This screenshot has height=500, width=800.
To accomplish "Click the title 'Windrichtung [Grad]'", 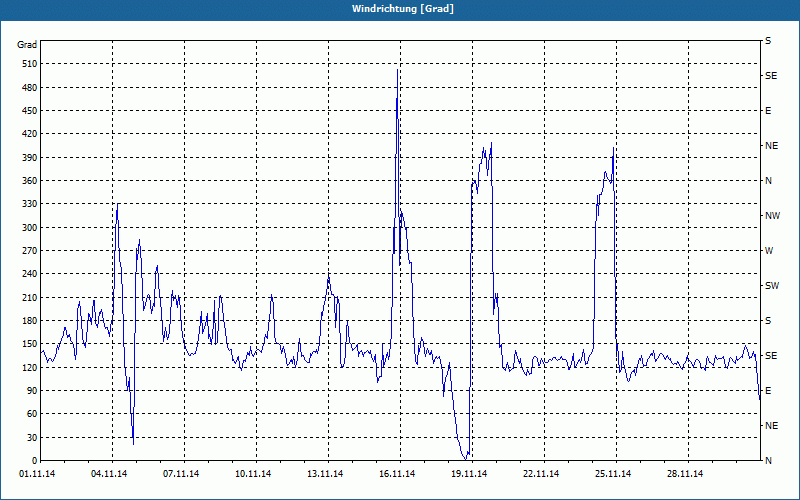I will click(403, 9).
